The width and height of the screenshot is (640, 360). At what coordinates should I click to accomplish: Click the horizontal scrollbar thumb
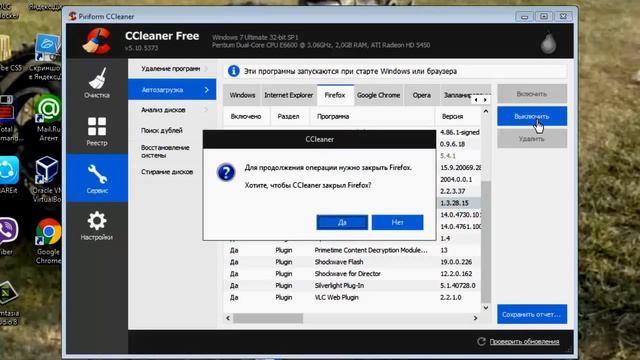(268, 318)
